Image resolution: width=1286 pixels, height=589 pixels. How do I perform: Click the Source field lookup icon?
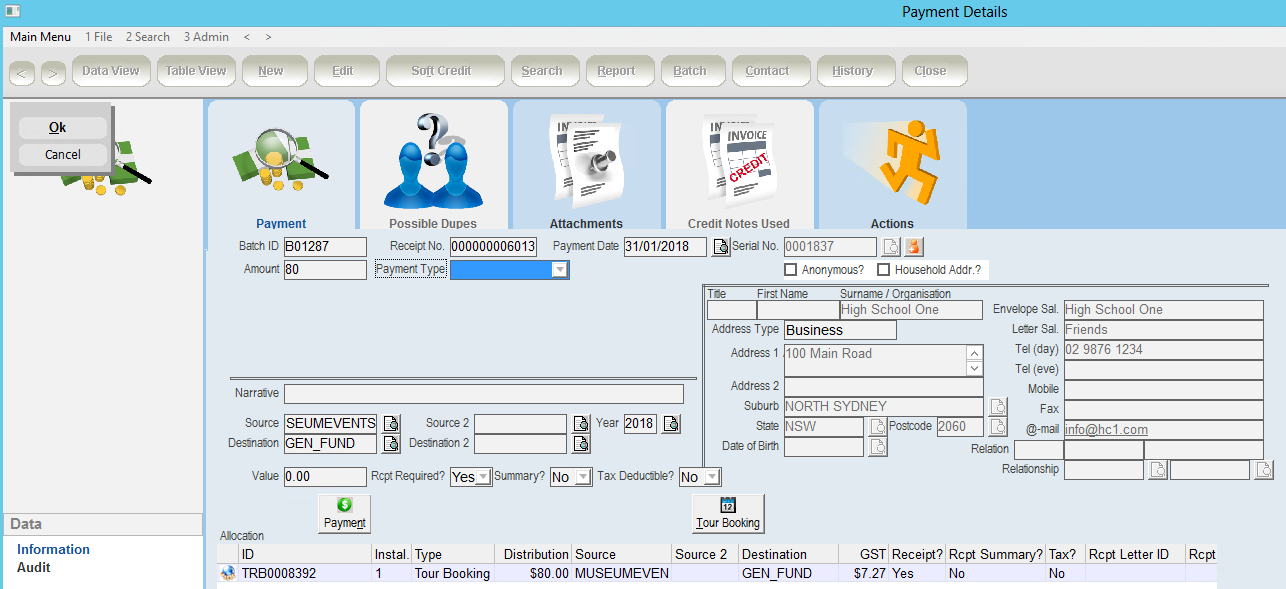tap(391, 424)
